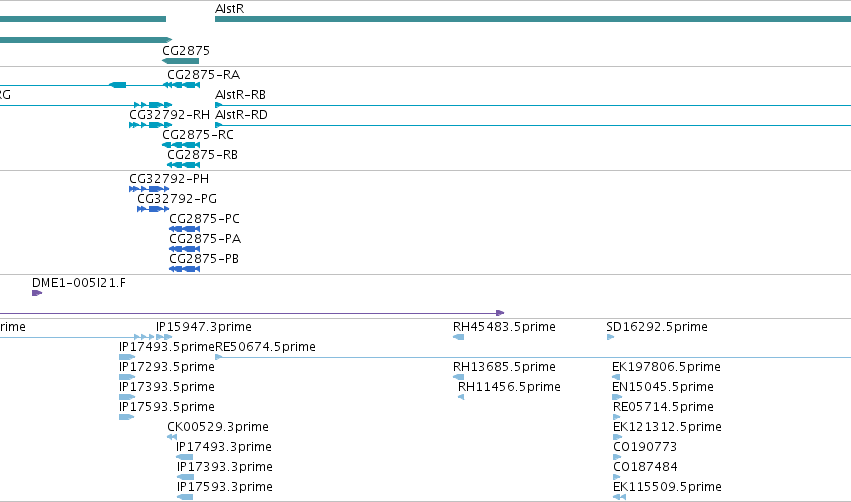Screen dimensions: 851x502
Task: Click the purple DME1-005I21.F arrow glyph
Action: point(37,293)
